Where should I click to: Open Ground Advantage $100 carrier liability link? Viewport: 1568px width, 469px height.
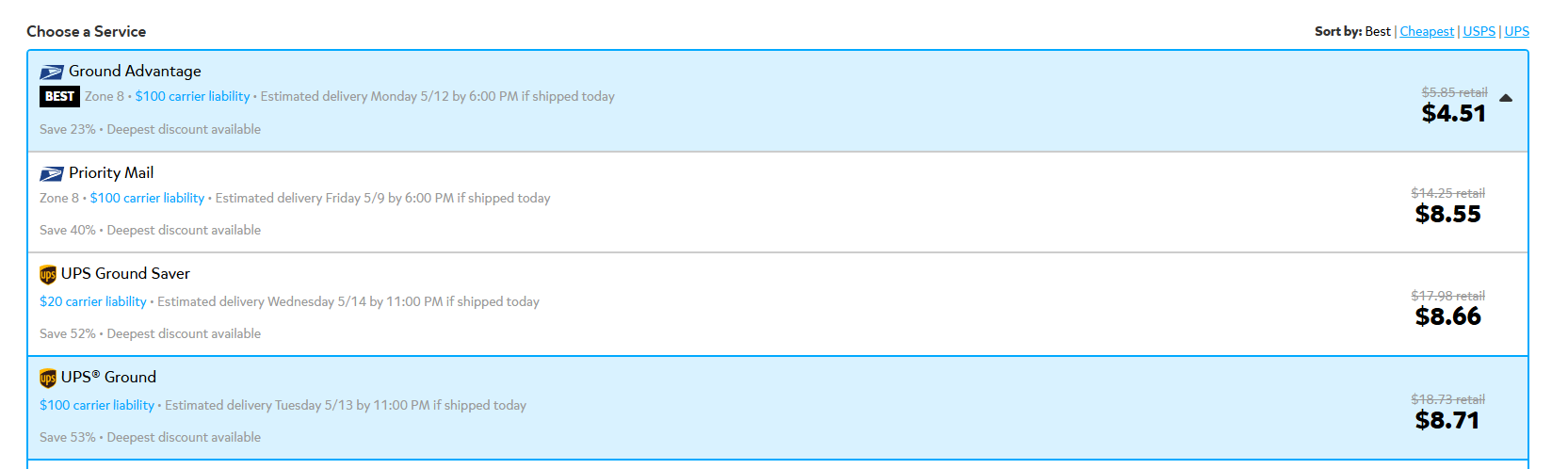point(192,96)
